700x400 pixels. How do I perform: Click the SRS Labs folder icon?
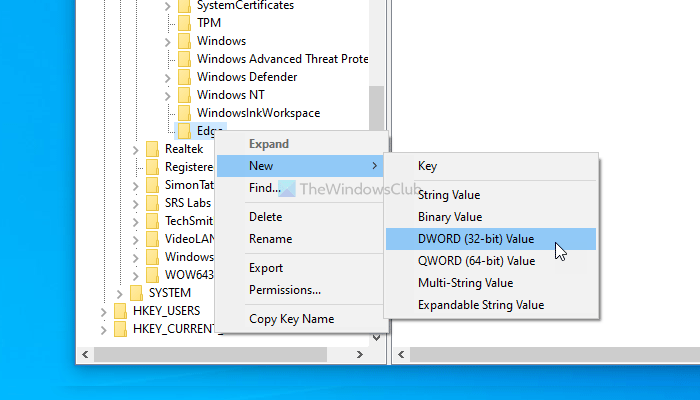tap(152, 203)
